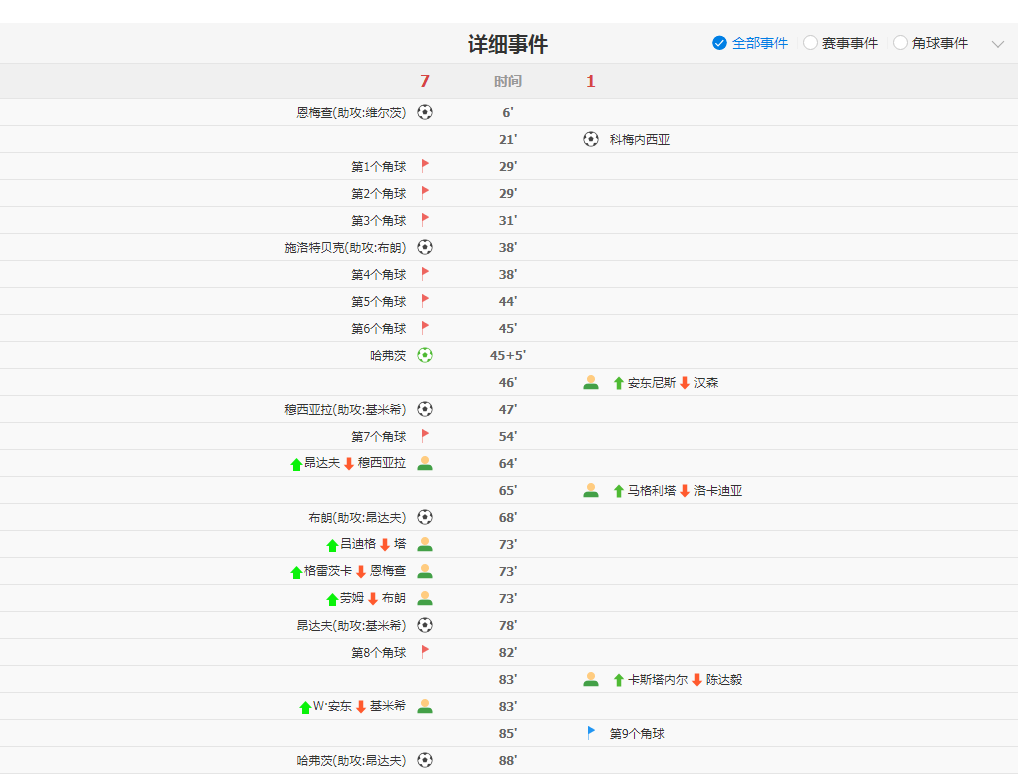Click the green up arrow before 马格利塔
This screenshot has height=777, width=1021.
[619, 491]
